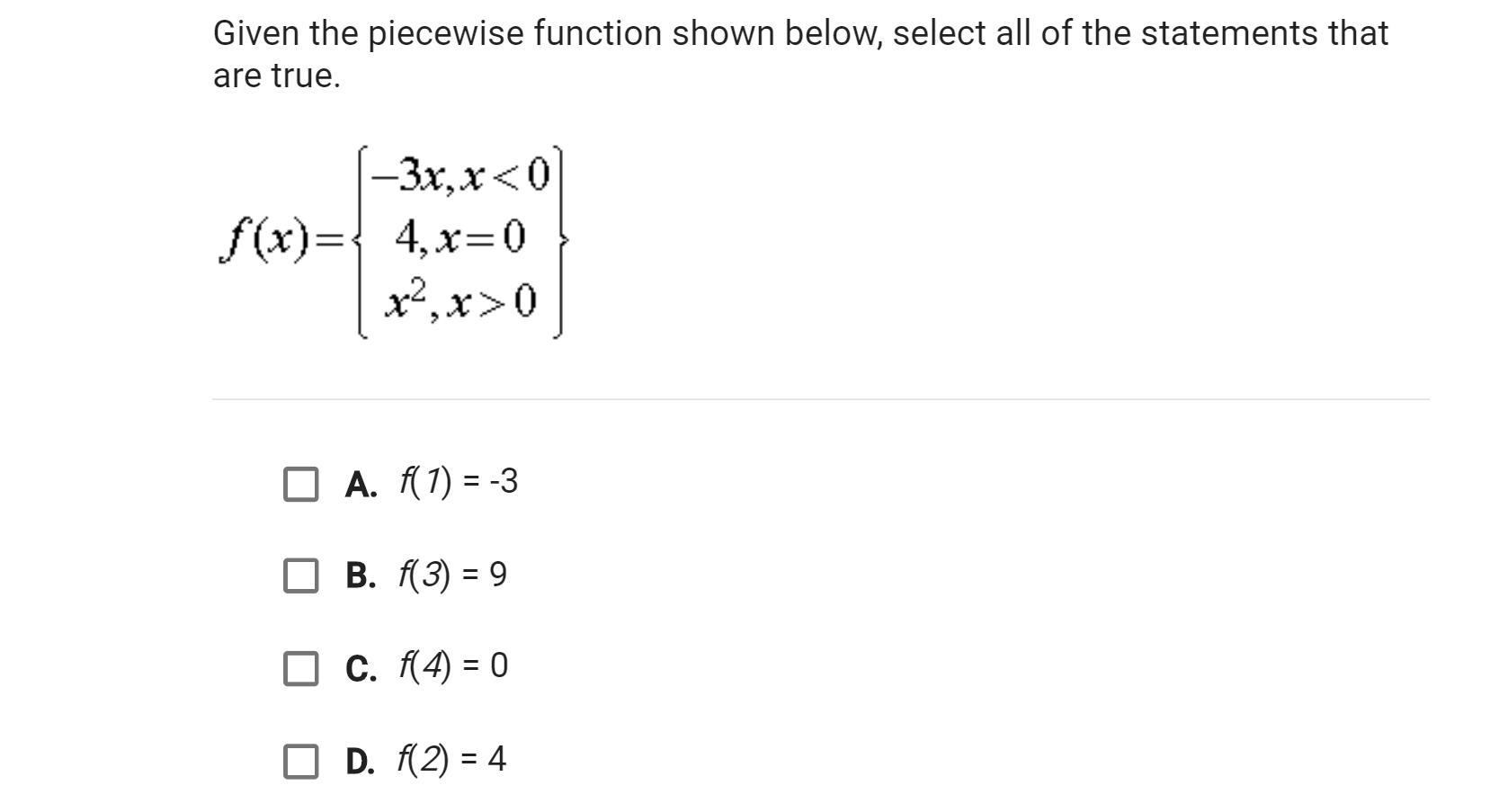Viewport: 1490px width, 812px height.
Task: Select the answer text f(1) = -3
Action: pos(459,483)
